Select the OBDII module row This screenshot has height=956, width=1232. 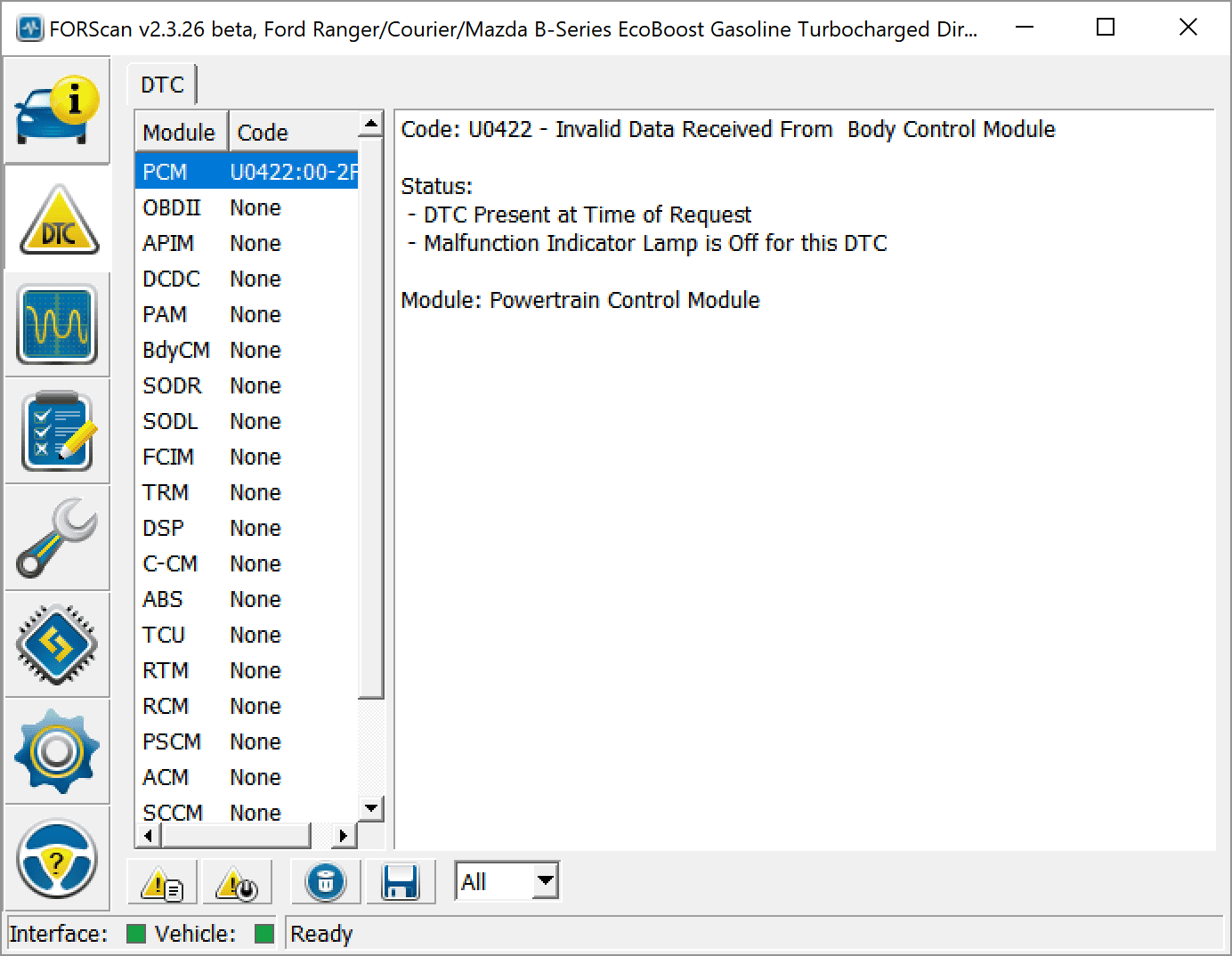pyautogui.click(x=247, y=207)
